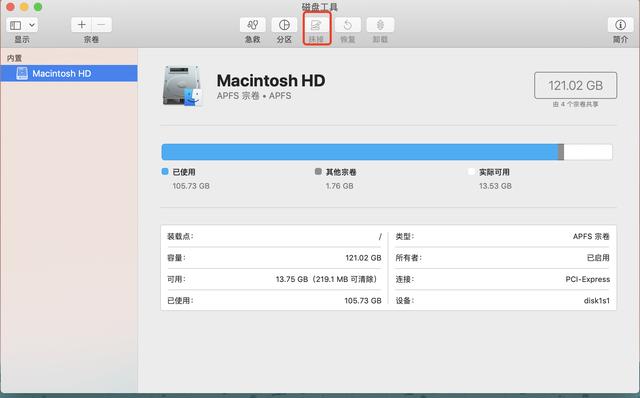The image size is (640, 398).
Task: Click the 实际可用 legend label
Action: [494, 172]
